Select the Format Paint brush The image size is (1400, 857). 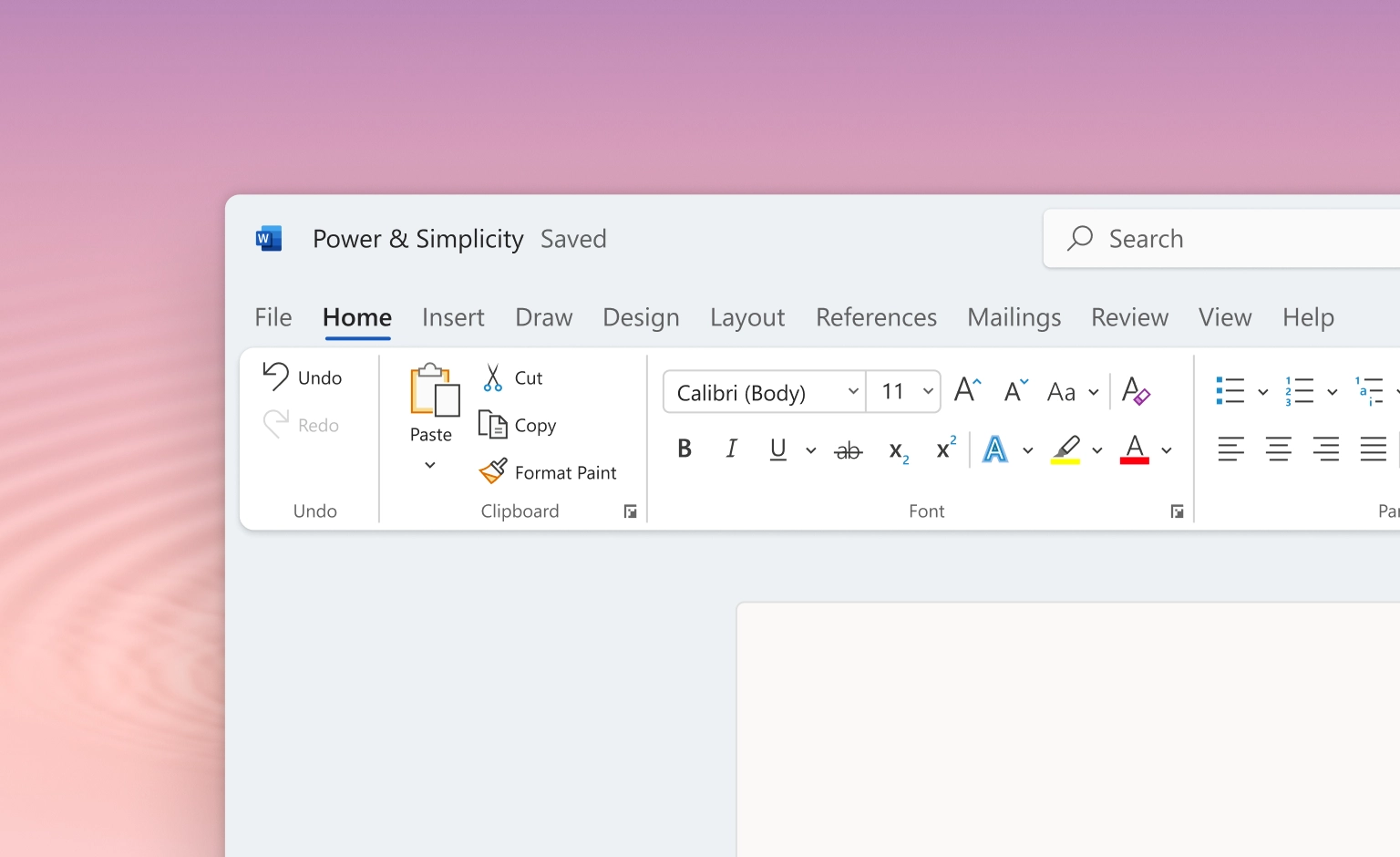point(493,471)
